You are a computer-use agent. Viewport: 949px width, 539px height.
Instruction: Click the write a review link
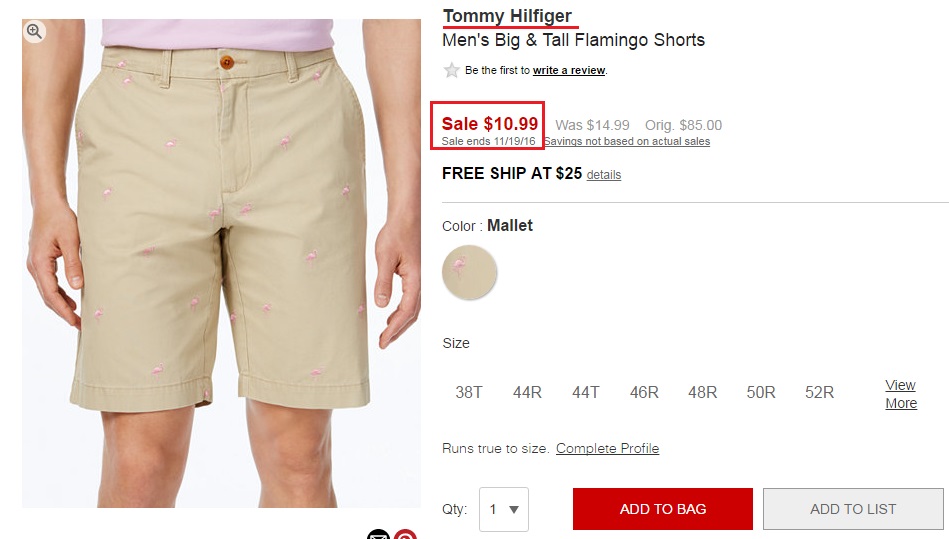coord(569,70)
